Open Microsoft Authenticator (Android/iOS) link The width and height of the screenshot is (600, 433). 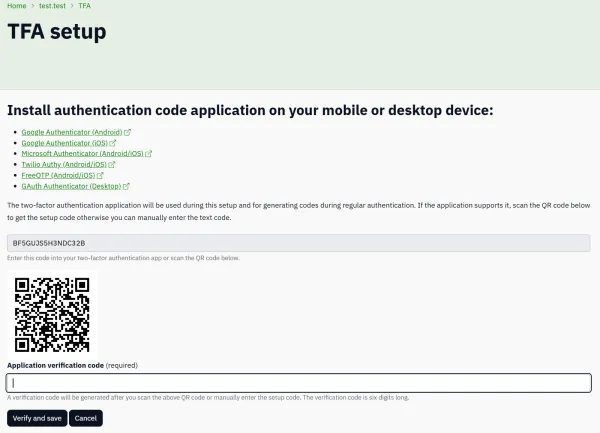[82, 153]
